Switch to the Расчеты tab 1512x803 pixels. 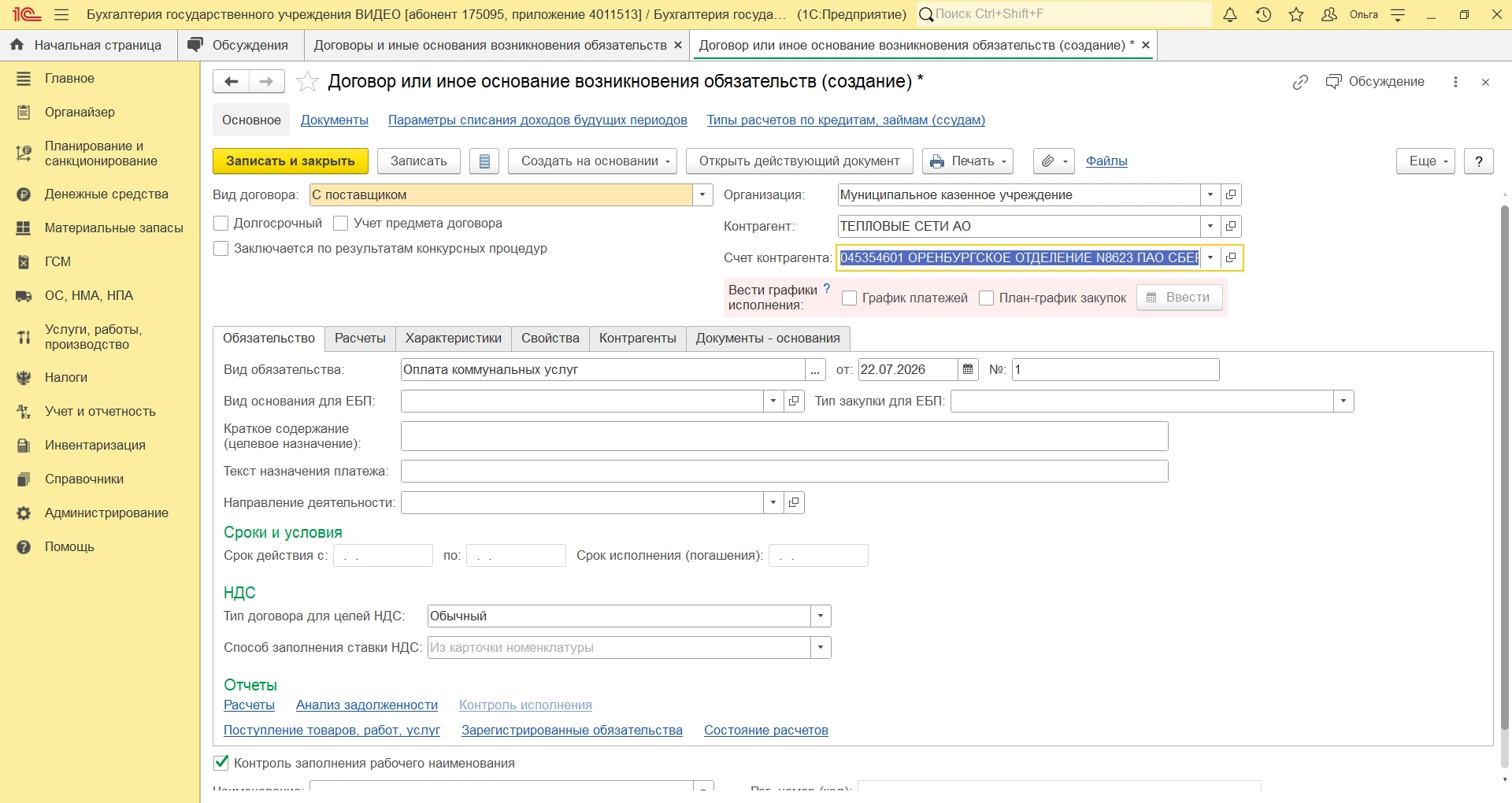(x=360, y=338)
